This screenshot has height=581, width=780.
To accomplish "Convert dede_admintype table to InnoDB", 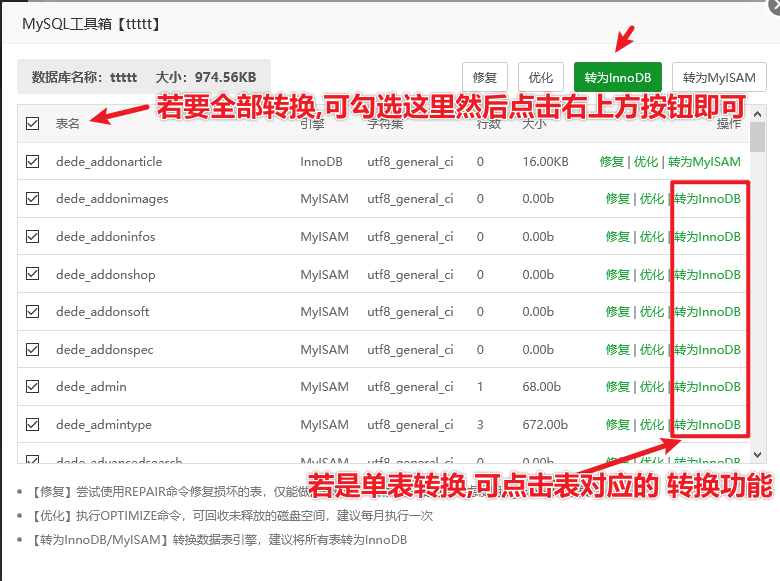I will [x=707, y=425].
